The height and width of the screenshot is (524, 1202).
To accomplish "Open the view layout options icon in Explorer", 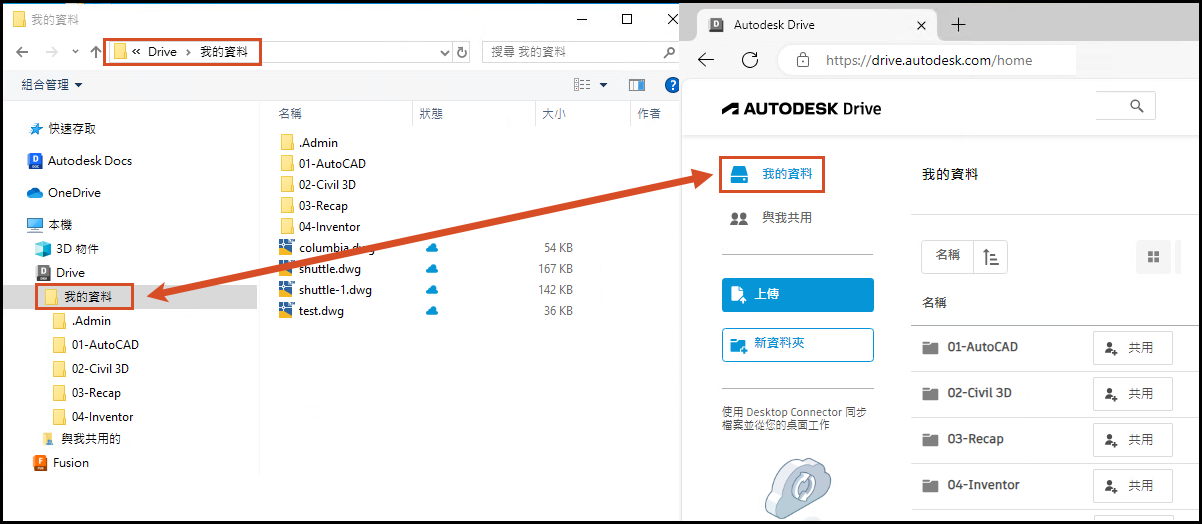I will pyautogui.click(x=583, y=85).
